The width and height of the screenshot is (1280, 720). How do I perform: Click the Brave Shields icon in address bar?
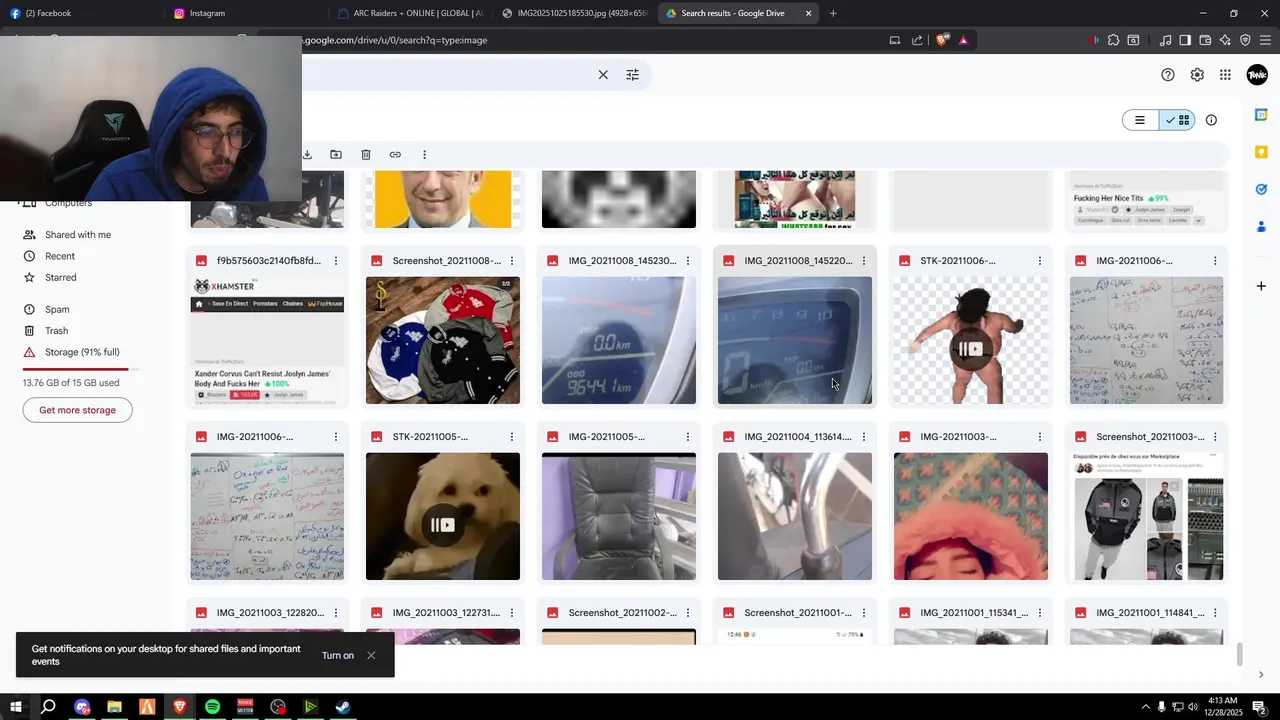[942, 40]
